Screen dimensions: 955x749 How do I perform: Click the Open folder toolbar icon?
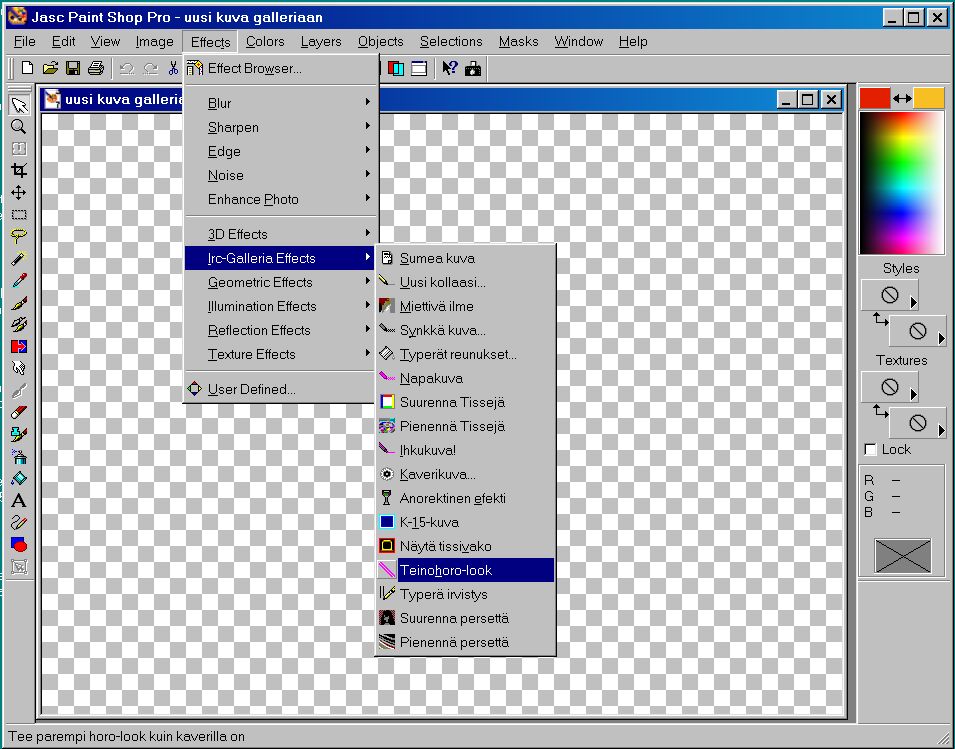(x=50, y=68)
